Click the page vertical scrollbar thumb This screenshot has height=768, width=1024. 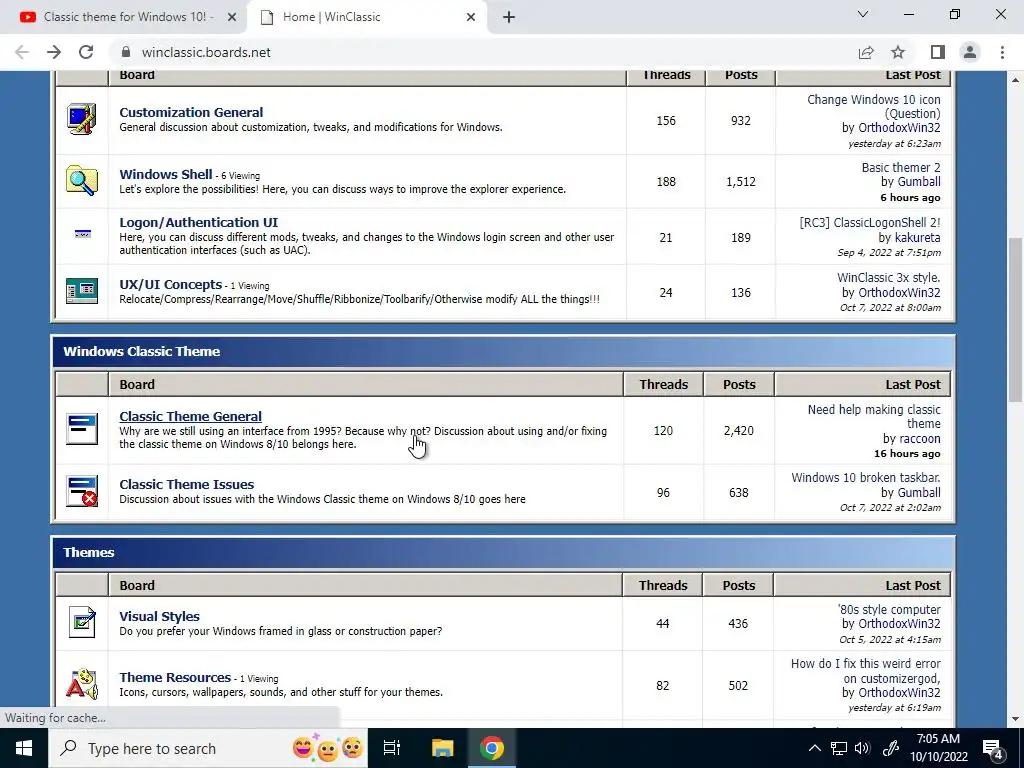click(1016, 320)
